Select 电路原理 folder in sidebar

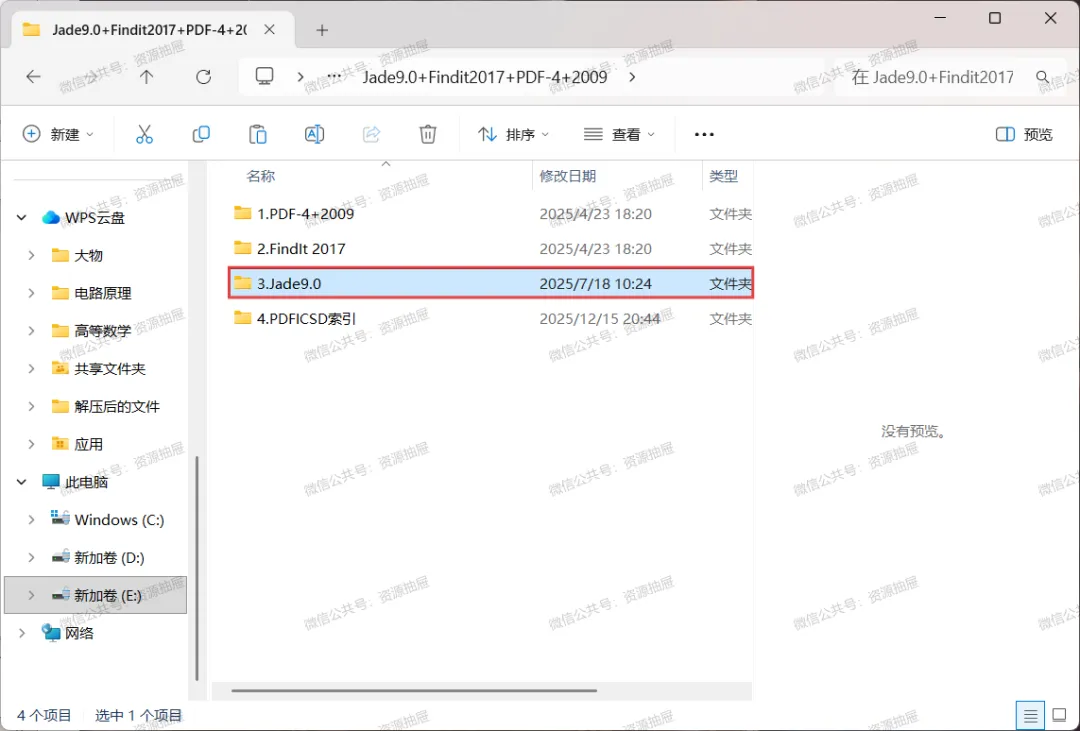92,294
